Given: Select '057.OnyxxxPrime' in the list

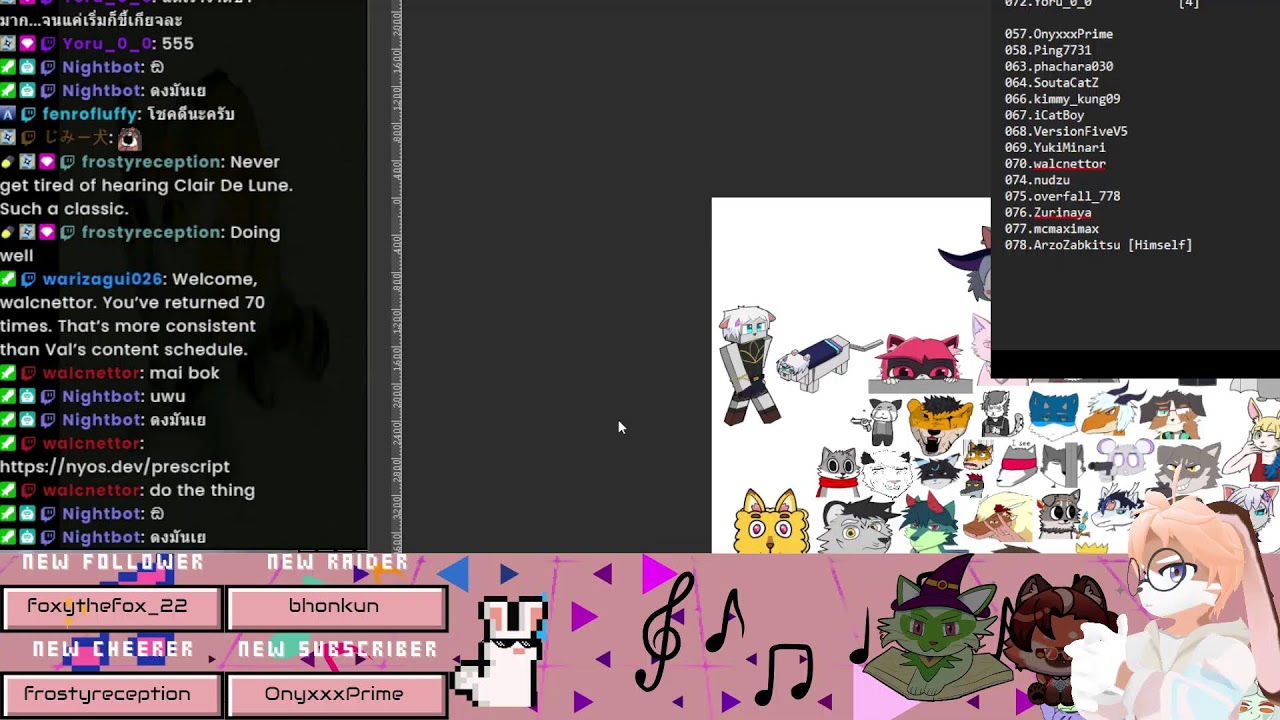Looking at the screenshot, I should click(1059, 34).
